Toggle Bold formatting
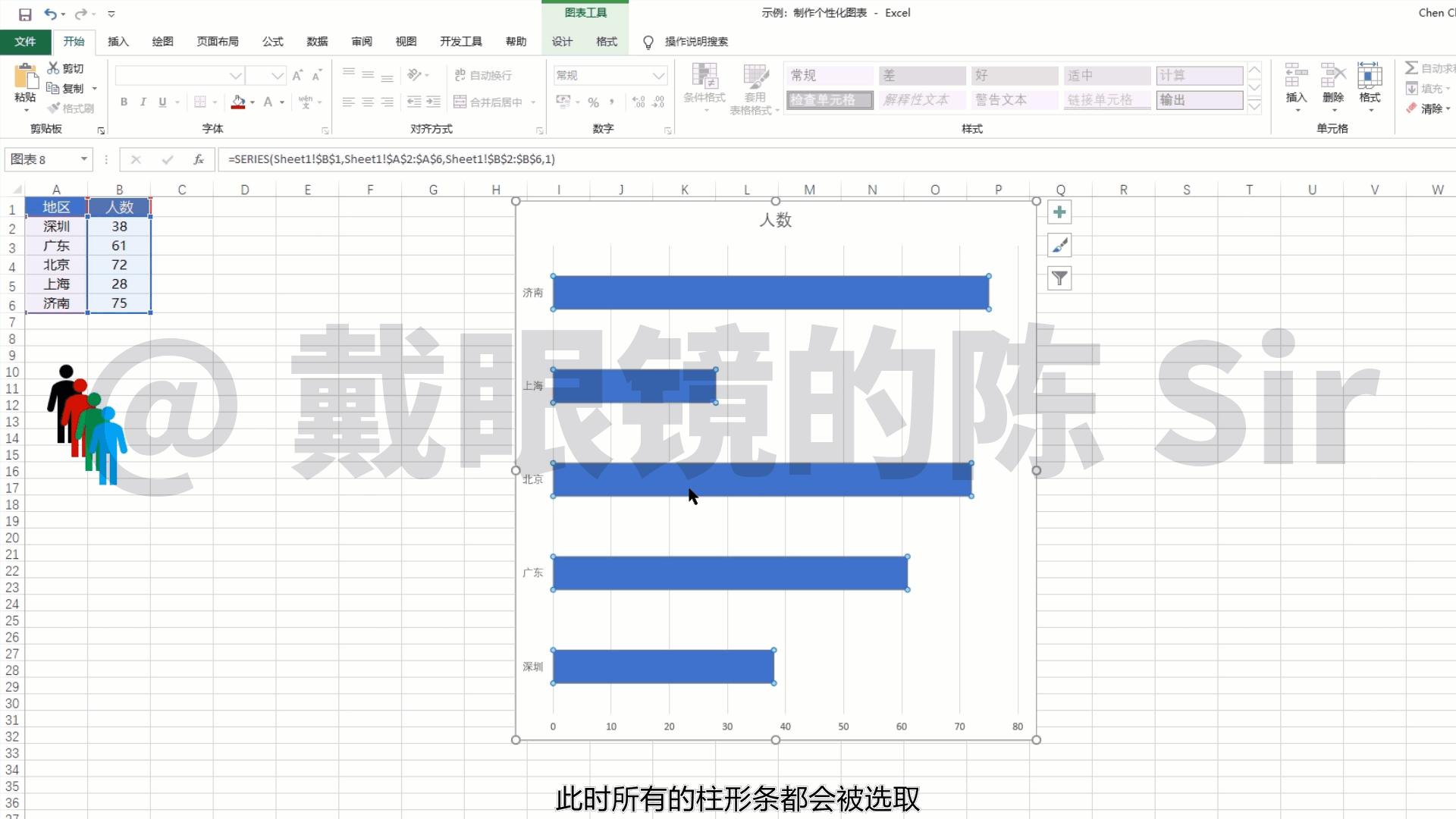 pyautogui.click(x=124, y=101)
